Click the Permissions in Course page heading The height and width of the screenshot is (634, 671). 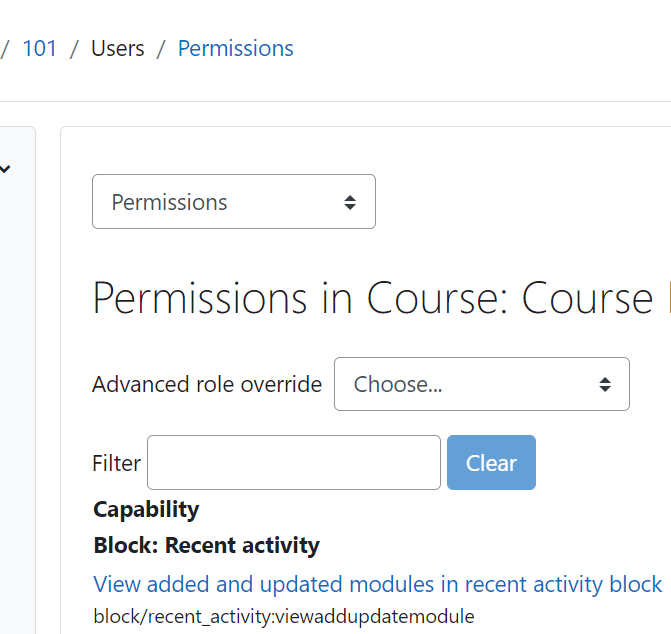point(382,298)
